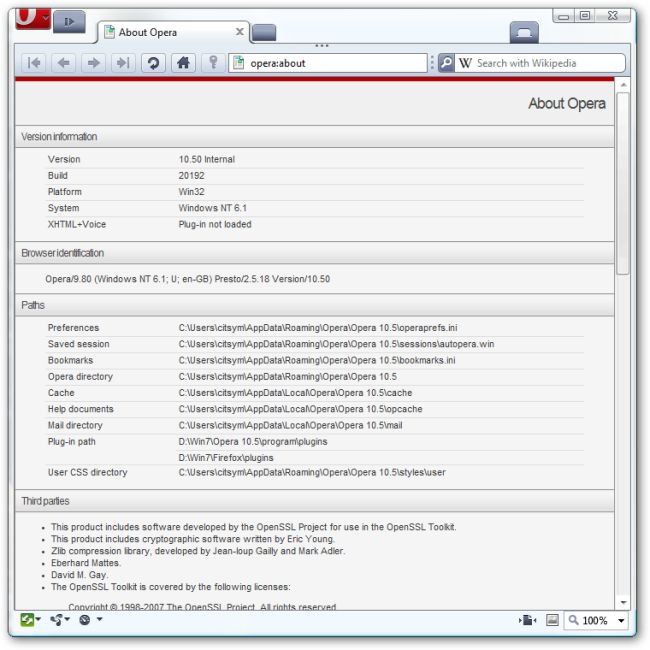Open the 100% zoom dropdown arrow
The height and width of the screenshot is (650, 650).
pyautogui.click(x=621, y=621)
